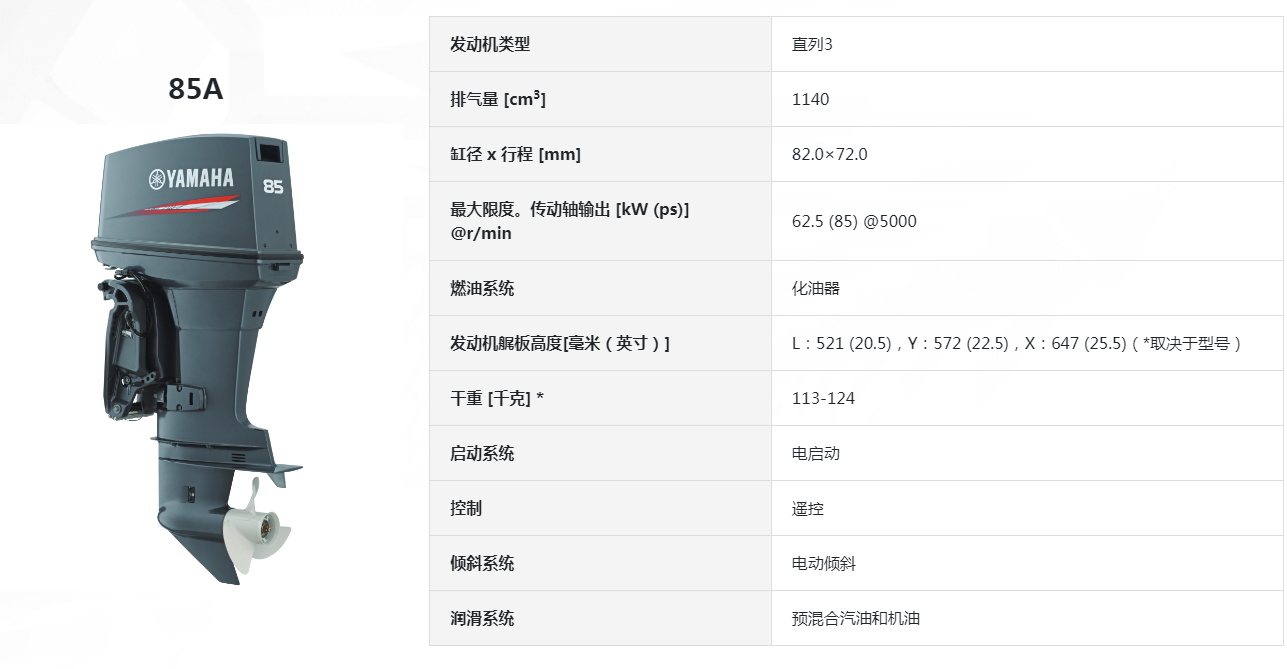Click the 干重 [千克] * label
The width and height of the screenshot is (1287, 669).
coord(497,398)
